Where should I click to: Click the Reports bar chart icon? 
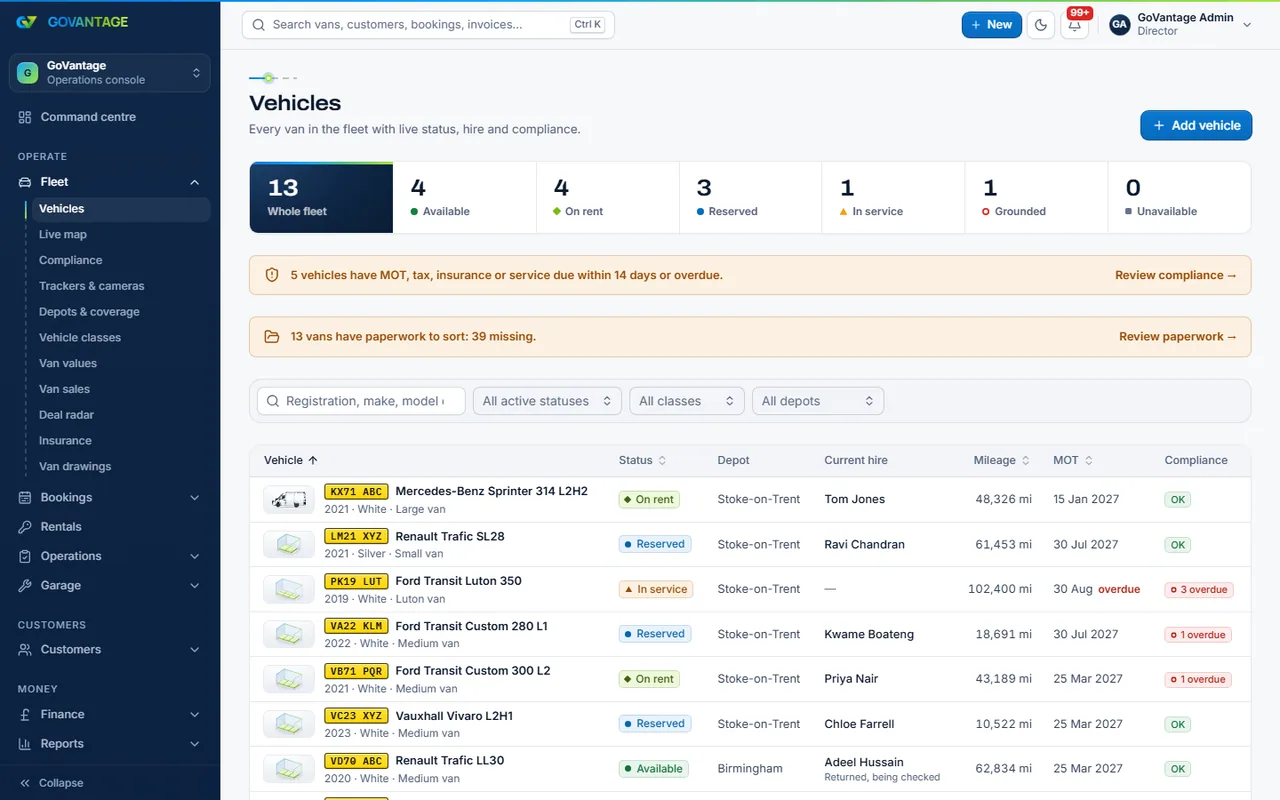(25, 744)
